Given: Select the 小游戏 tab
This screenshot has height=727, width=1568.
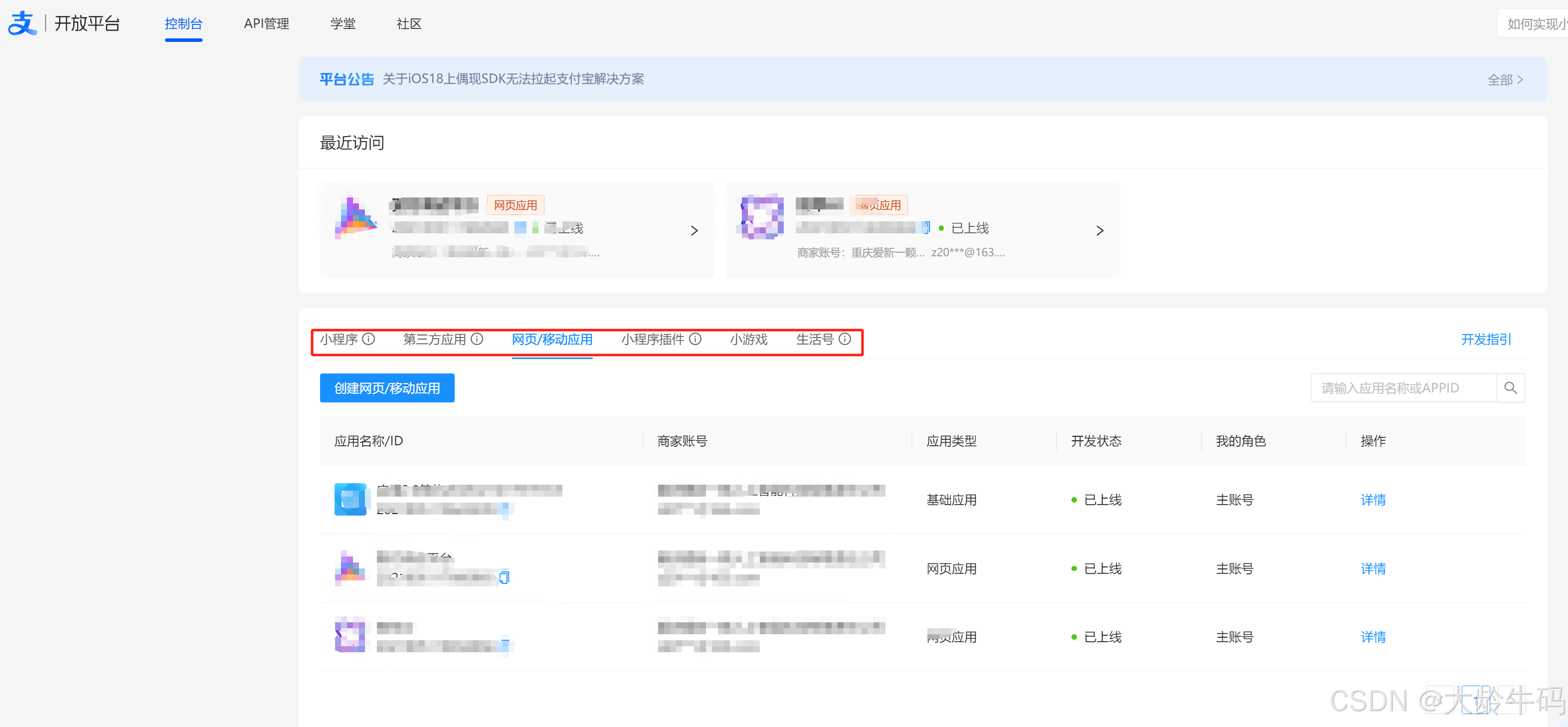Looking at the screenshot, I should (x=748, y=339).
